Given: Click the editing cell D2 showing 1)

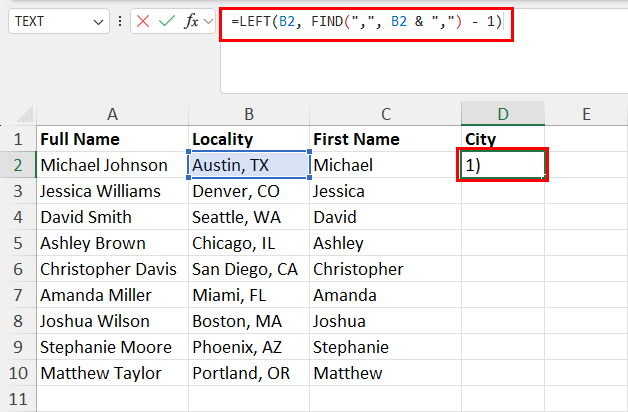Looking at the screenshot, I should tap(503, 165).
